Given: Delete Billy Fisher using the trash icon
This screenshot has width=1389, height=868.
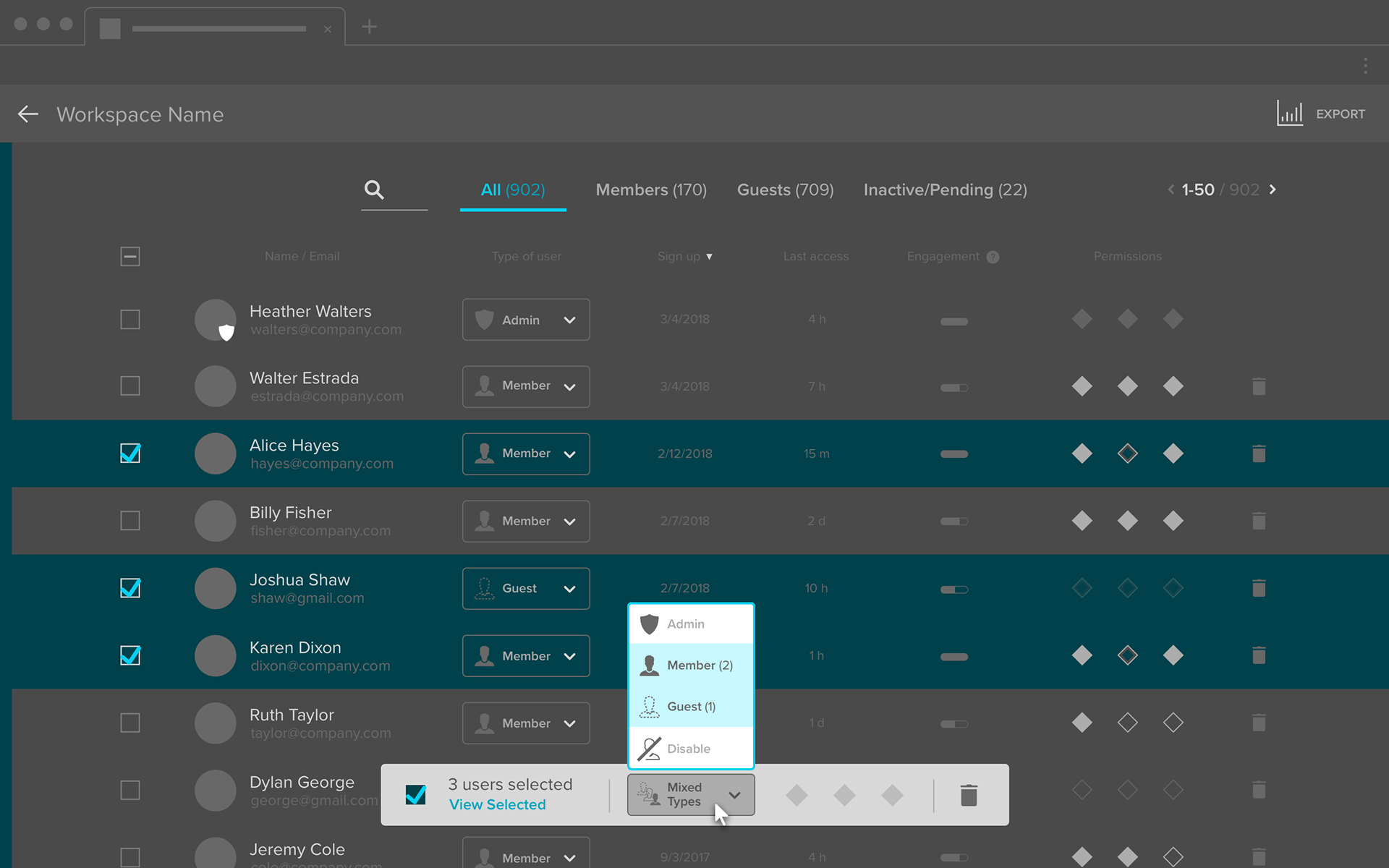Looking at the screenshot, I should click(x=1259, y=521).
